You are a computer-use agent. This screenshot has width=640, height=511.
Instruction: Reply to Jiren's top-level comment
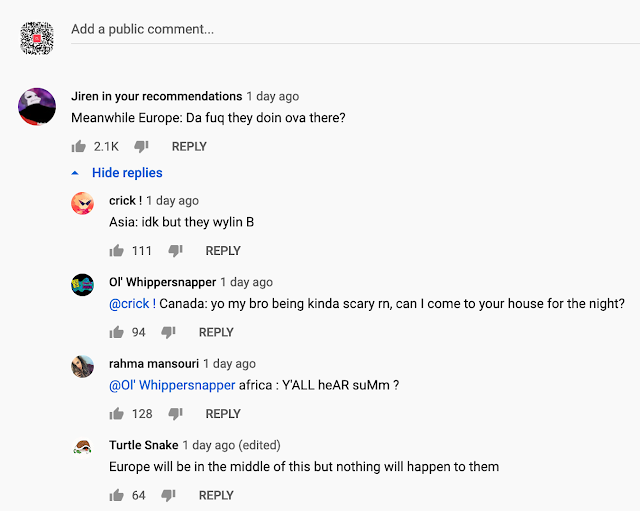click(x=189, y=147)
